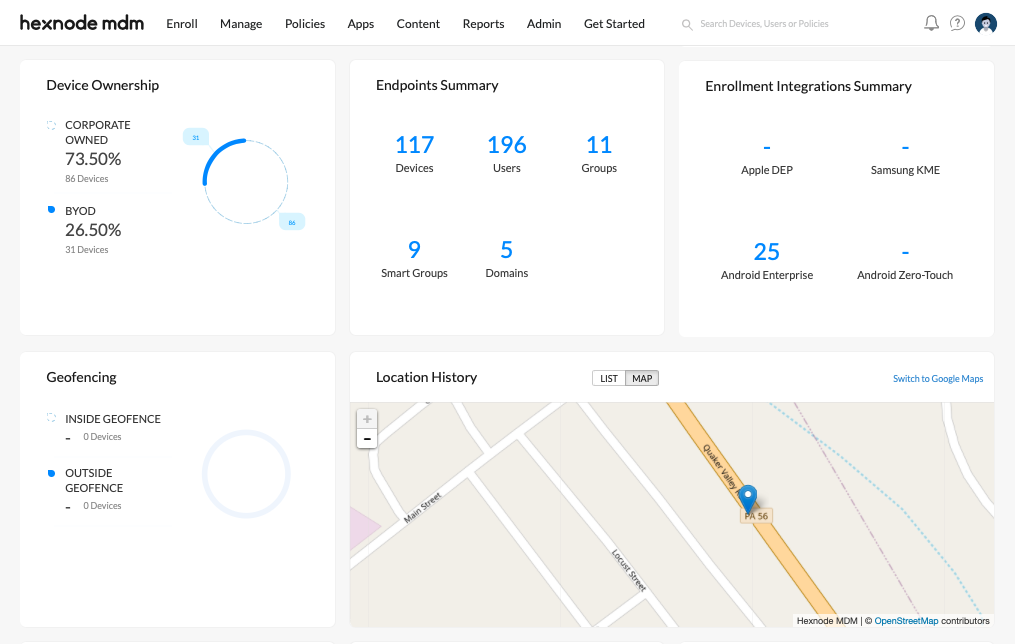Viewport: 1015px width, 644px height.
Task: Click the hexnode mdm logo
Action: [82, 23]
